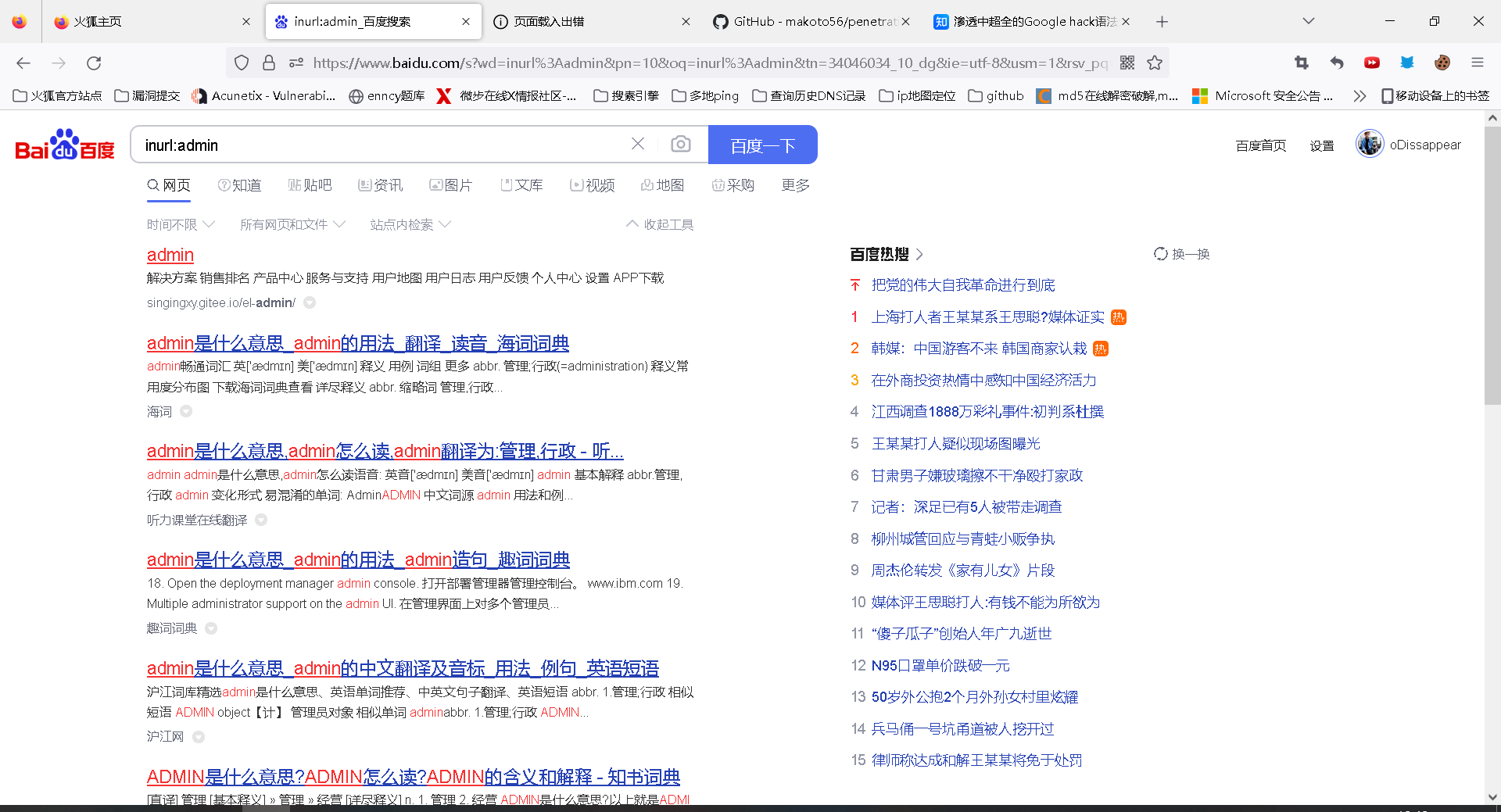Switch to 图片 search category
This screenshot has width=1501, height=812.
point(451,185)
